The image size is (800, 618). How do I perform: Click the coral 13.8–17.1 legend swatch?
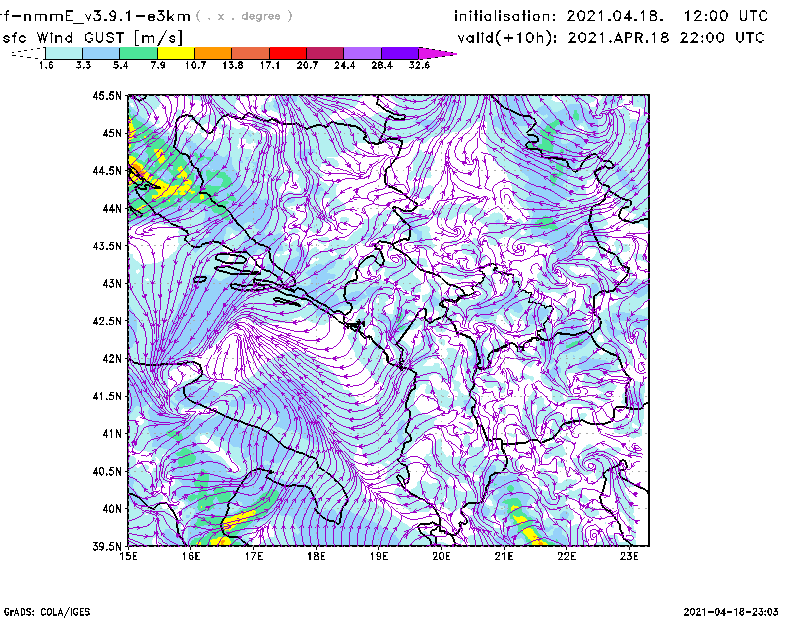[x=251, y=53]
